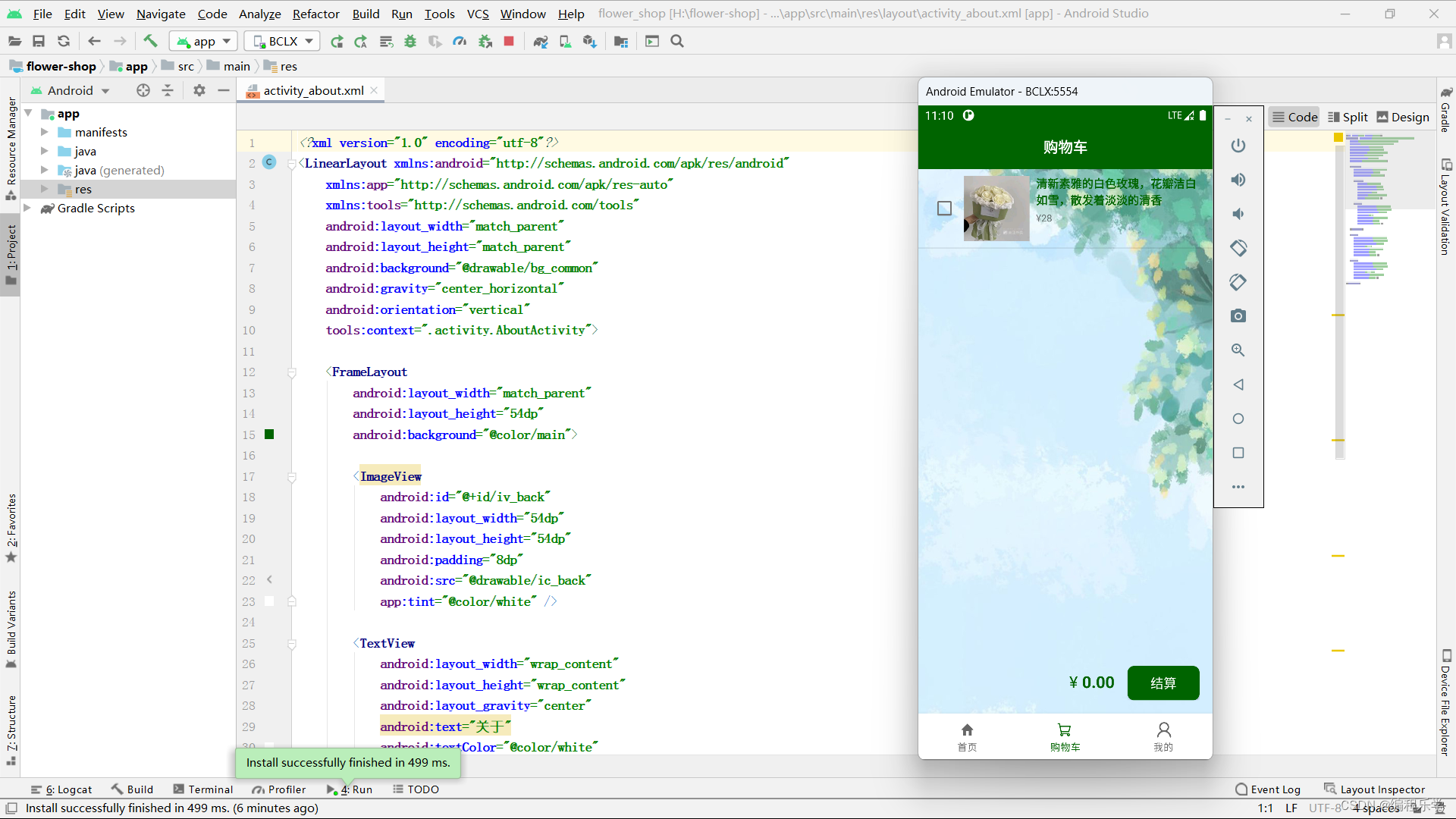This screenshot has height=819, width=1456.
Task: Close the activity_about.xml tab
Action: (374, 90)
